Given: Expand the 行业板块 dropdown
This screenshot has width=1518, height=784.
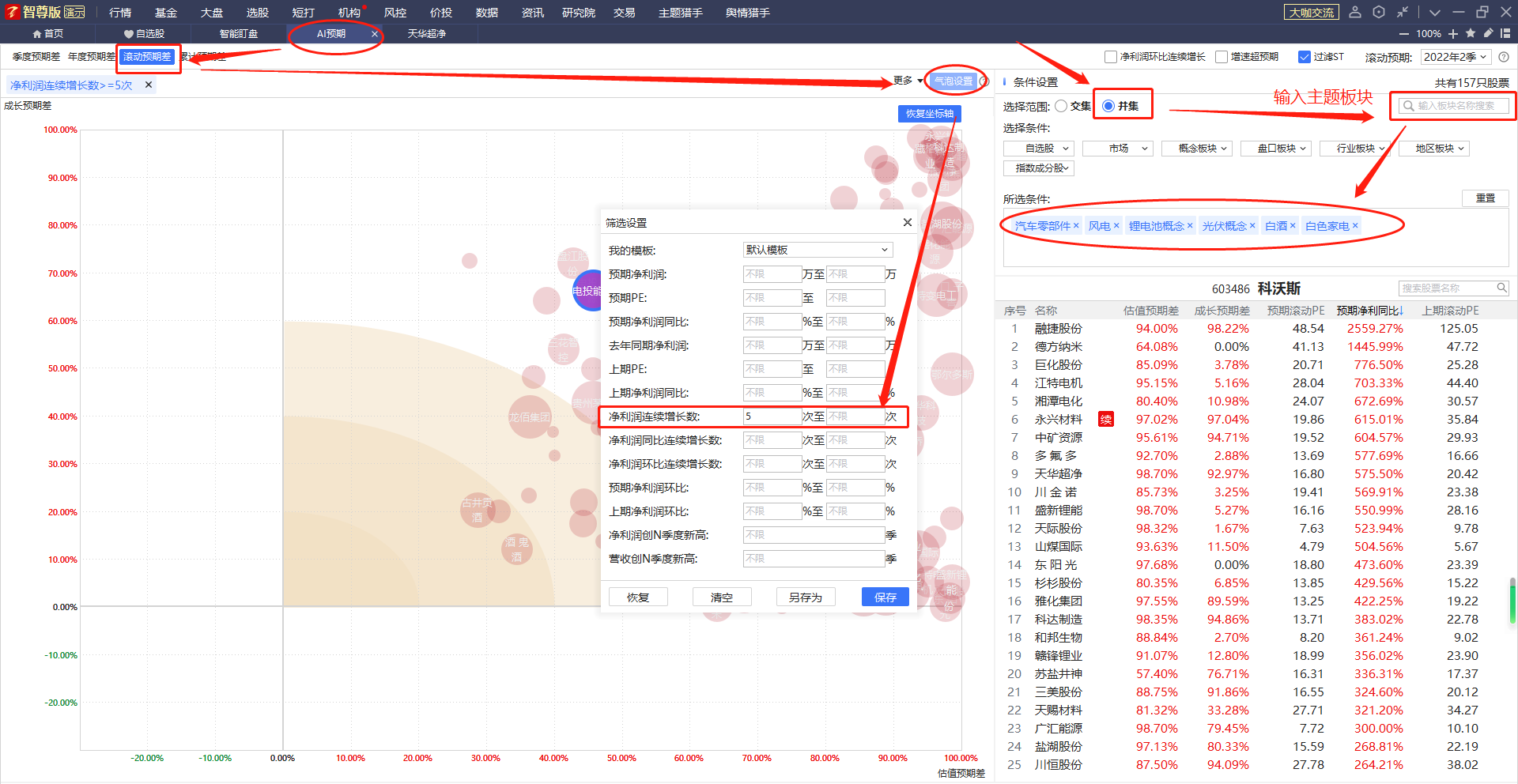Looking at the screenshot, I should point(1355,149).
